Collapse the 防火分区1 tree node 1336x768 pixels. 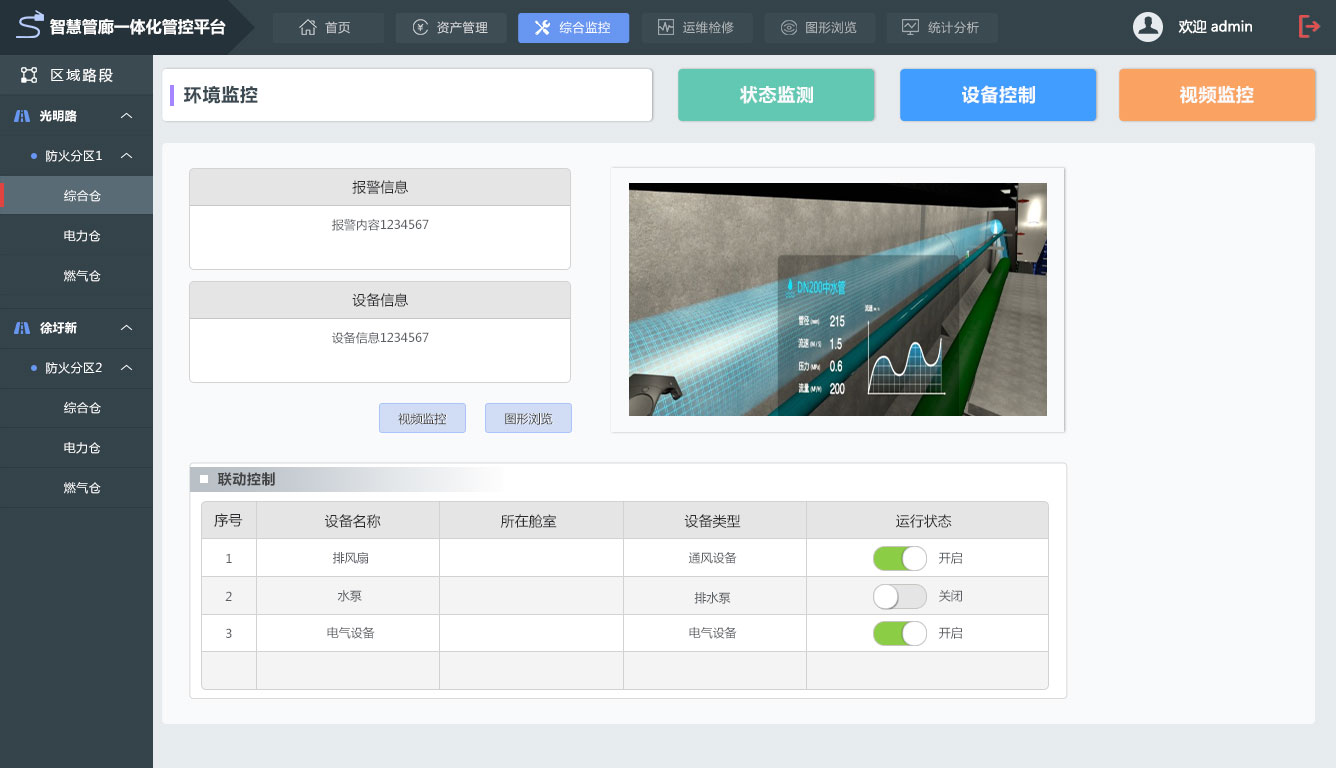pyautogui.click(x=127, y=156)
